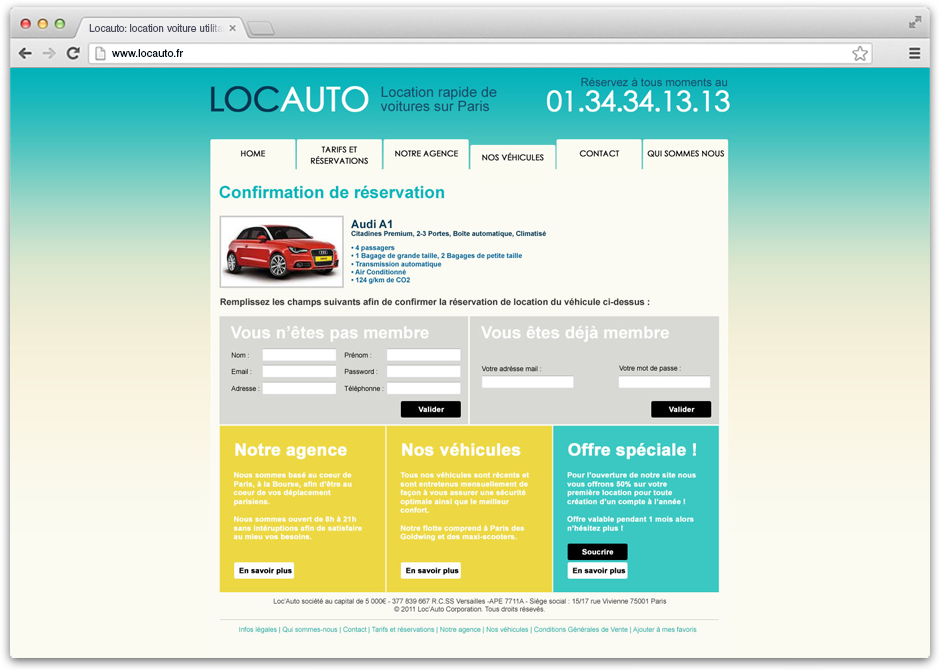Reload the page with the refresh icon
The image size is (940, 671).
pyautogui.click(x=73, y=54)
